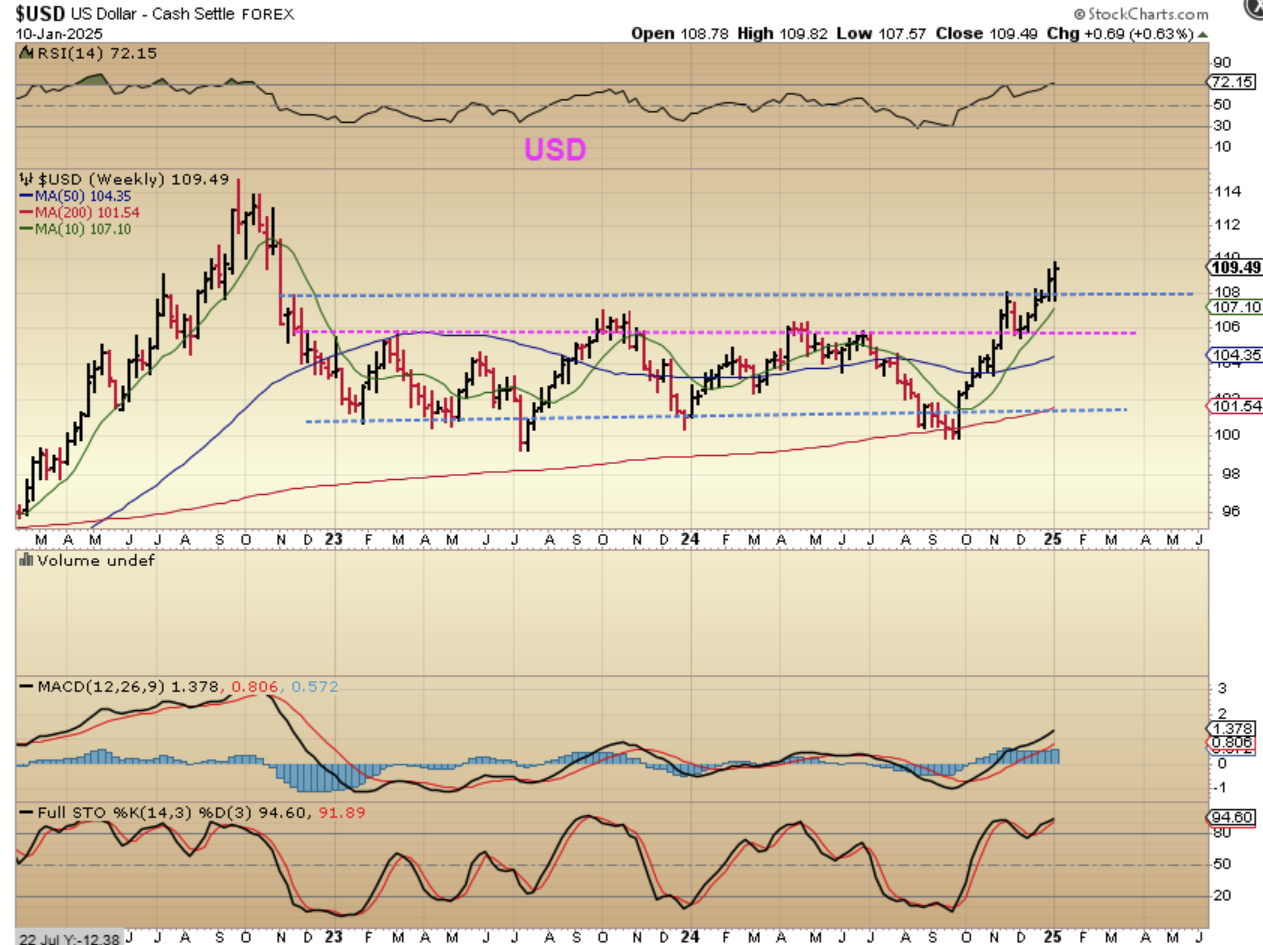This screenshot has height=945, width=1263.
Task: Click the 107.10 MA tag on right axis
Action: (1235, 308)
